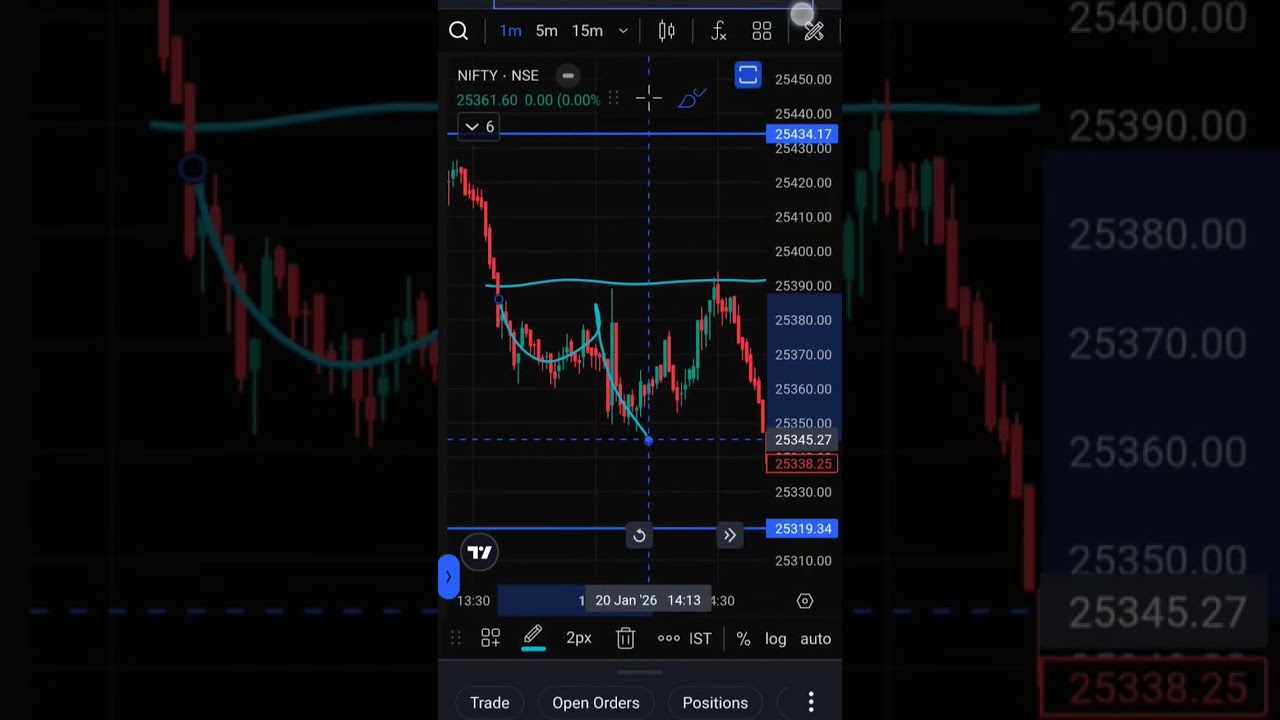This screenshot has width=1280, height=720.
Task: Open the symbol search magnifier
Action: click(x=458, y=31)
